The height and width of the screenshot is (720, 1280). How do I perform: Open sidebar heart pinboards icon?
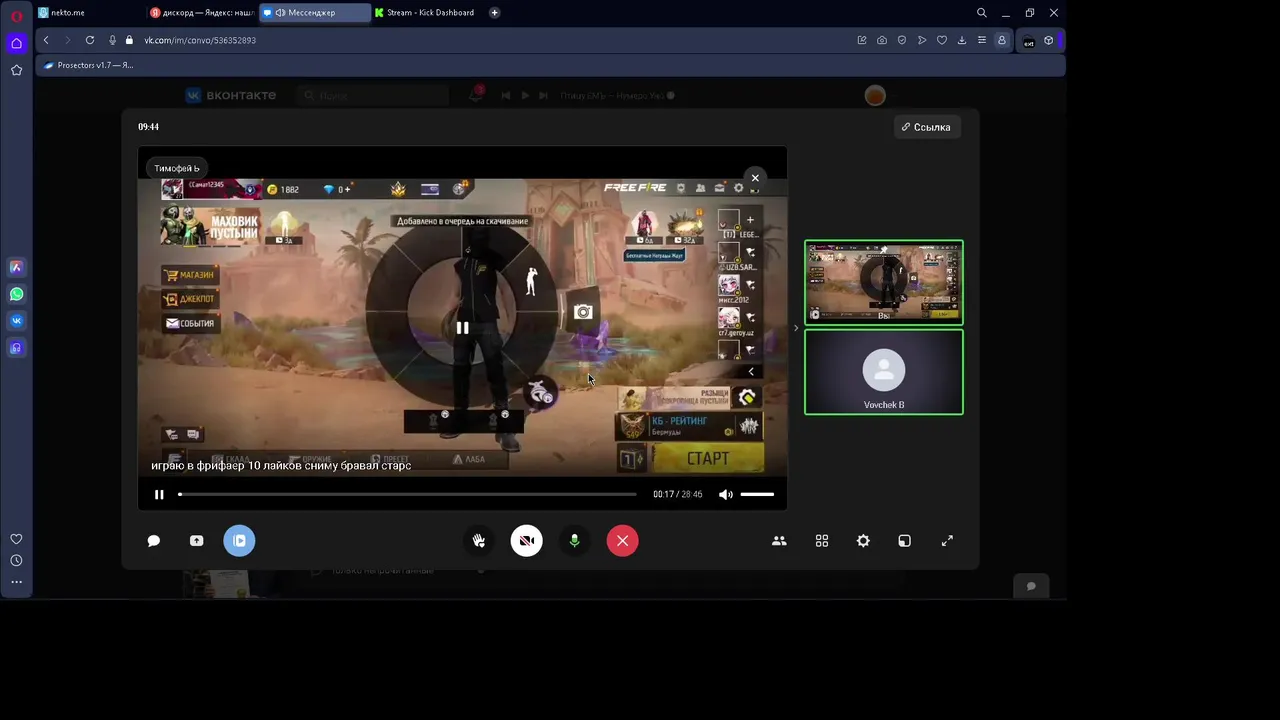tap(16, 539)
